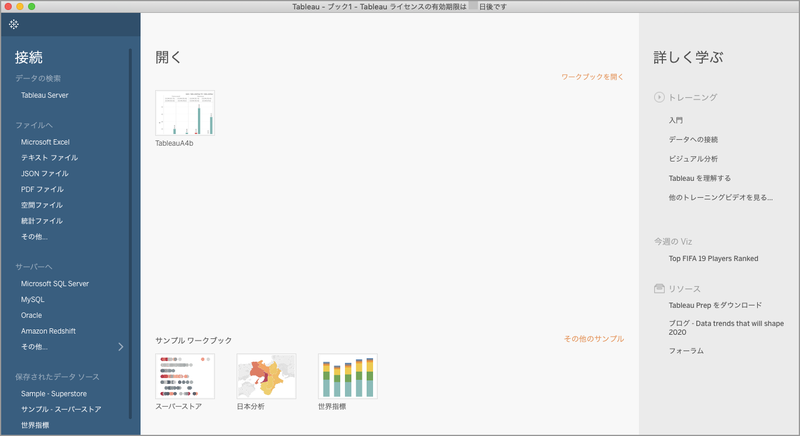This screenshot has height=436, width=800.
Task: Expand more server connectors arrow
Action: tap(121, 347)
